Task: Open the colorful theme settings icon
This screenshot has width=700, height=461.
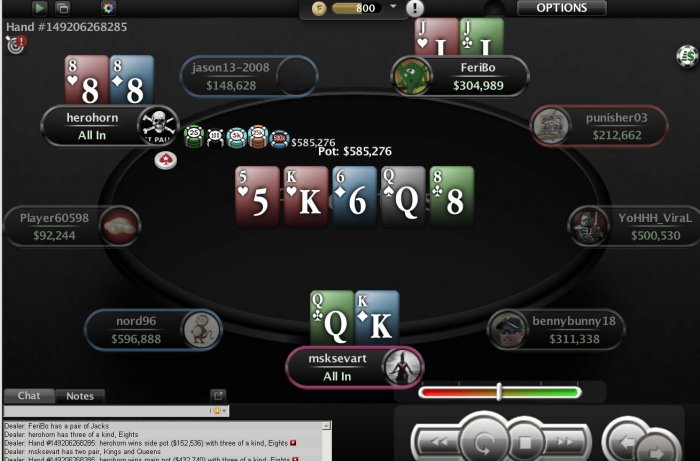Action: [108, 8]
